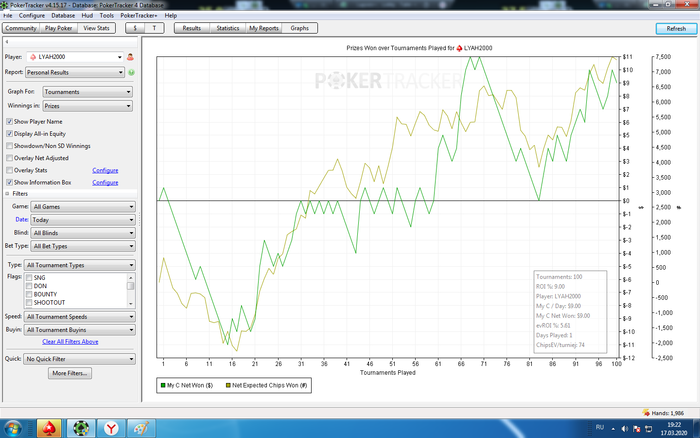Screen dimensions: 700x438
Task: Click Clear All Filters Above link
Action: [x=70, y=342]
